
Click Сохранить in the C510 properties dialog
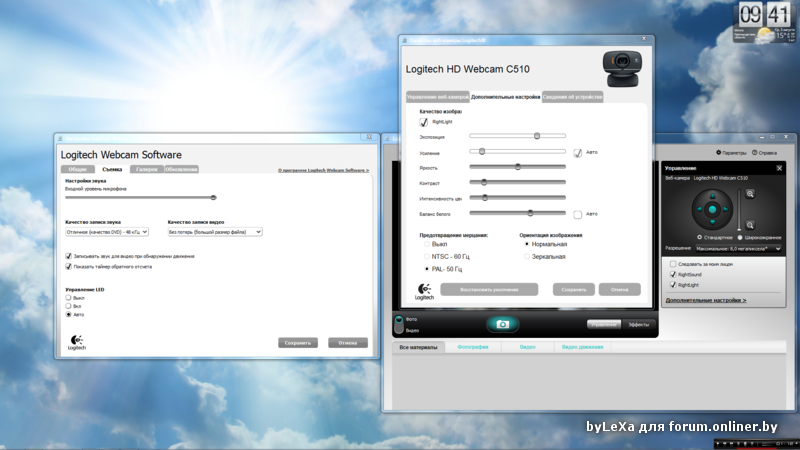[x=573, y=289]
